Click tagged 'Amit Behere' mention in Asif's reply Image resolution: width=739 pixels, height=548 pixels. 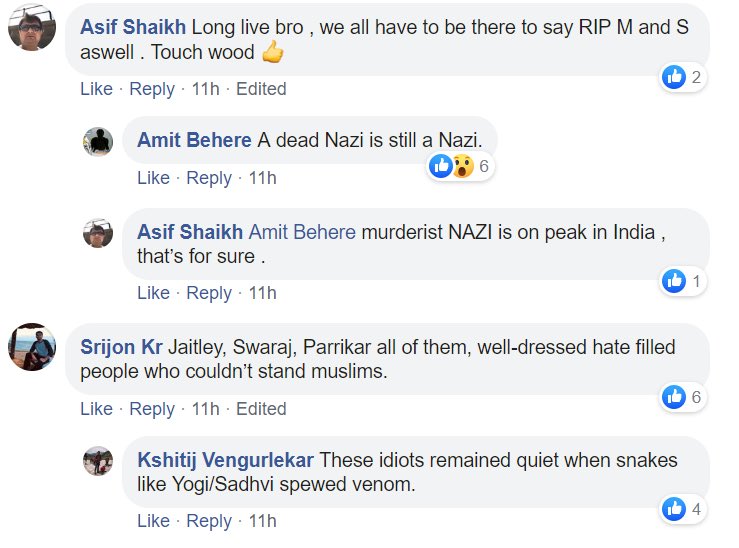[x=302, y=232]
